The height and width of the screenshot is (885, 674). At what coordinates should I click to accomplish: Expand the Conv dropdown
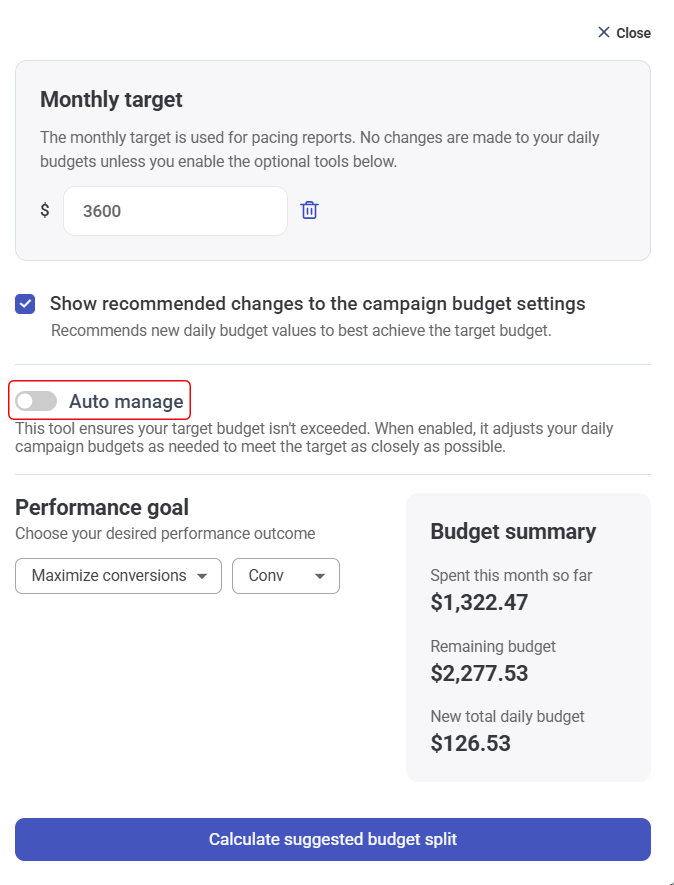(286, 576)
